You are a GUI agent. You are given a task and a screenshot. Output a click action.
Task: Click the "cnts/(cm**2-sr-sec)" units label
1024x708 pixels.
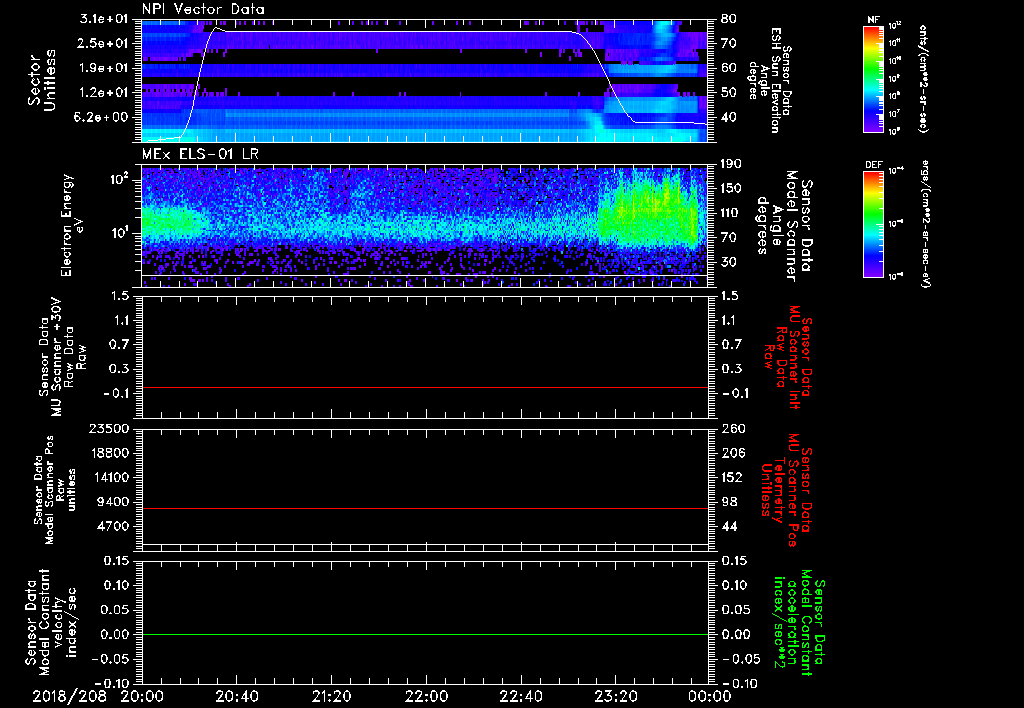pyautogui.click(x=923, y=79)
